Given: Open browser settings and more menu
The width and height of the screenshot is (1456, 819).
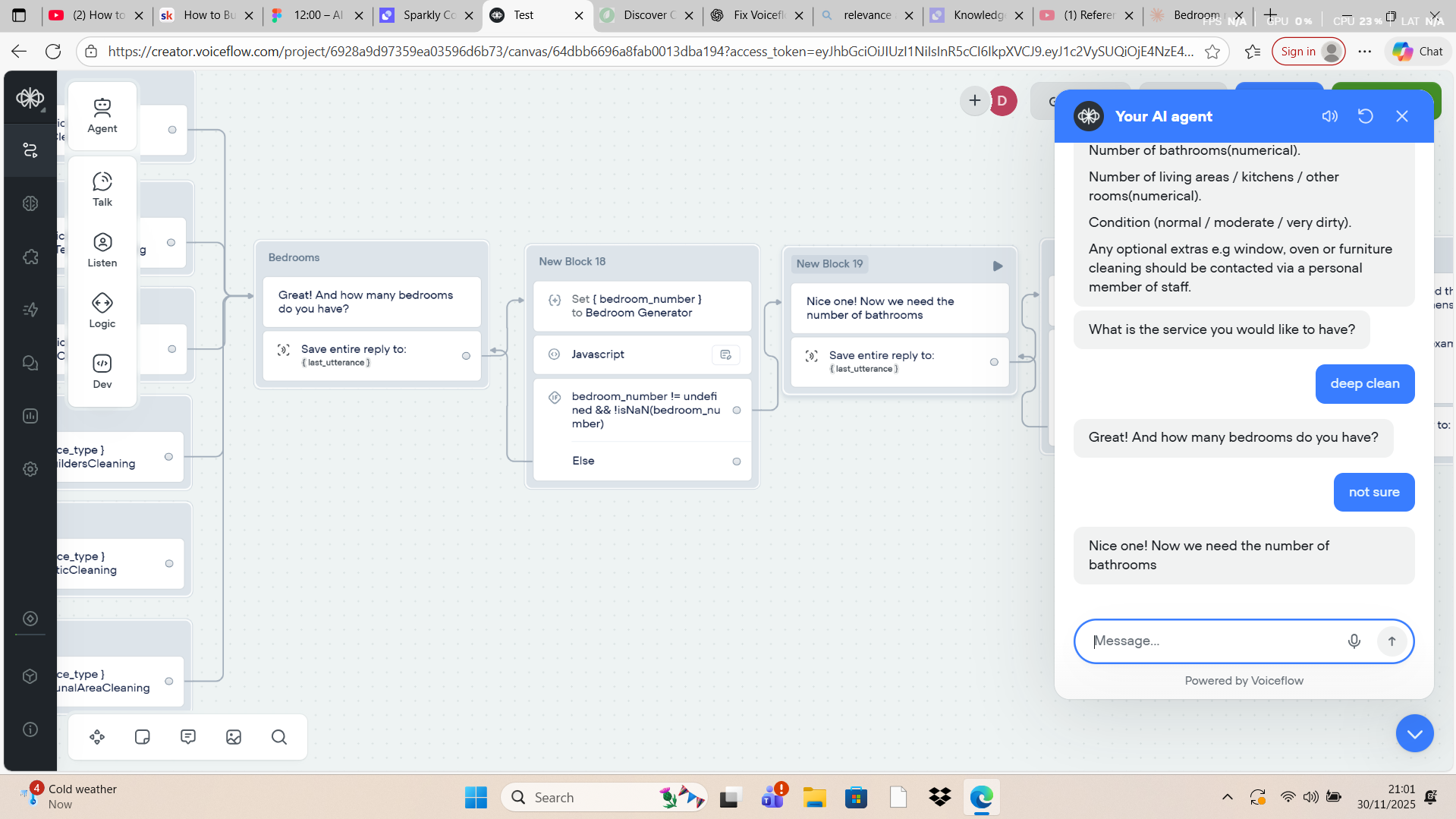Looking at the screenshot, I should click(1365, 52).
